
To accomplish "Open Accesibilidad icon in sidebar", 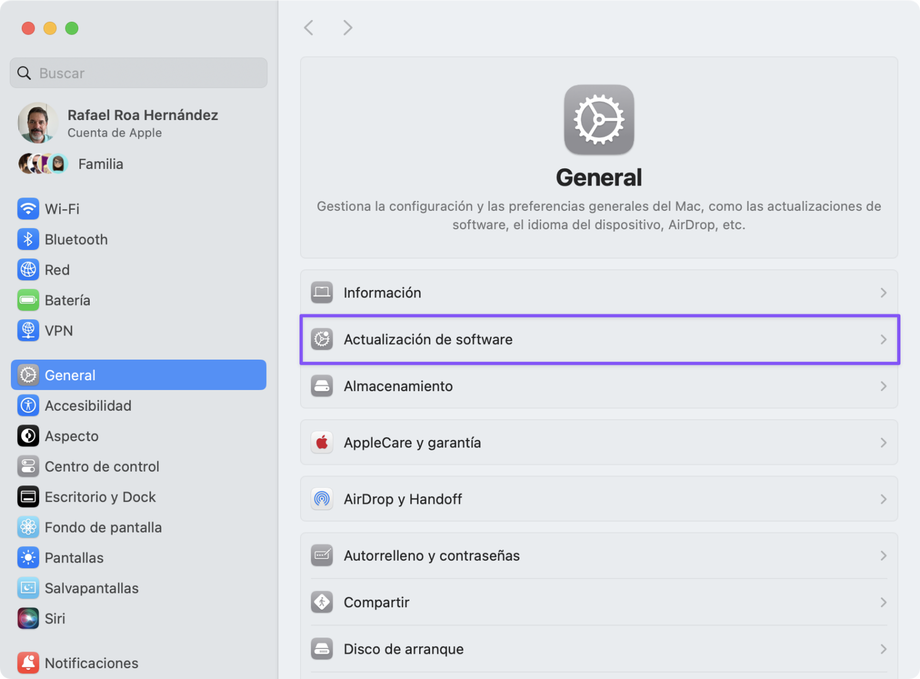I will tap(28, 406).
